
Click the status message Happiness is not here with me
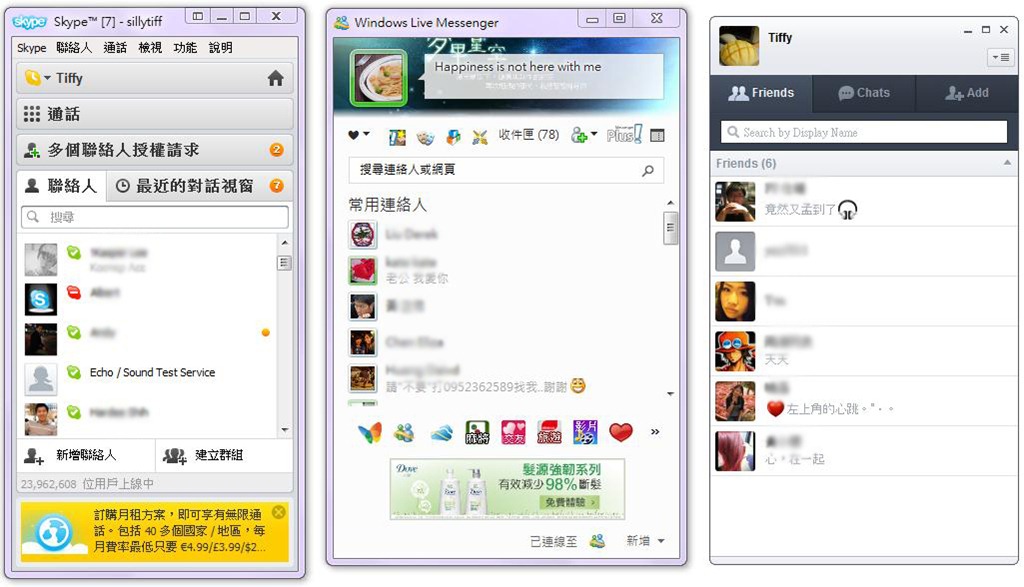tap(518, 67)
